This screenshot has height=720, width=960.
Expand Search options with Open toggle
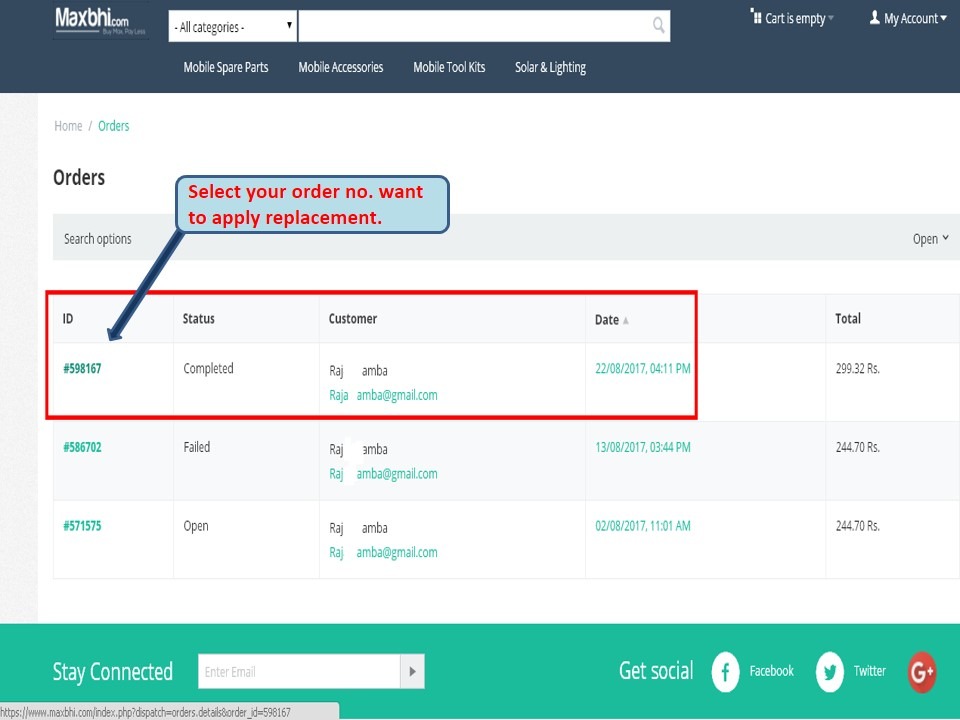[x=930, y=239]
